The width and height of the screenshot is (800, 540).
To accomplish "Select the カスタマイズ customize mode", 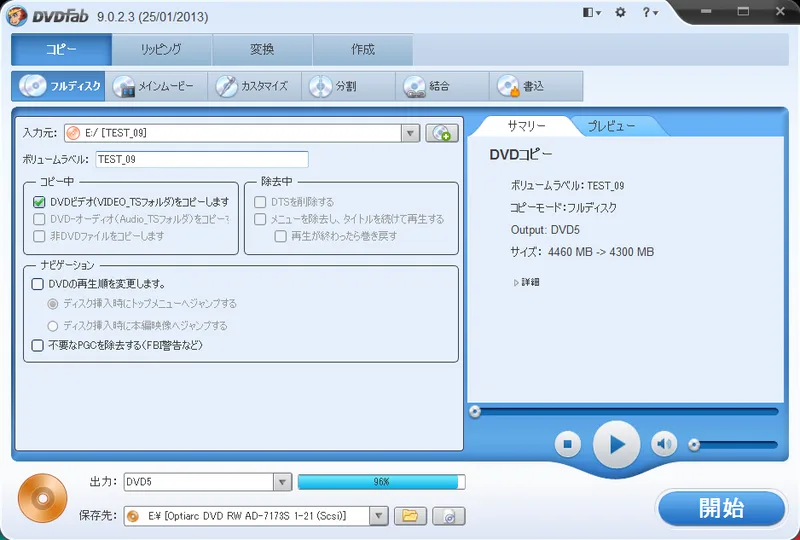I will pyautogui.click(x=255, y=86).
